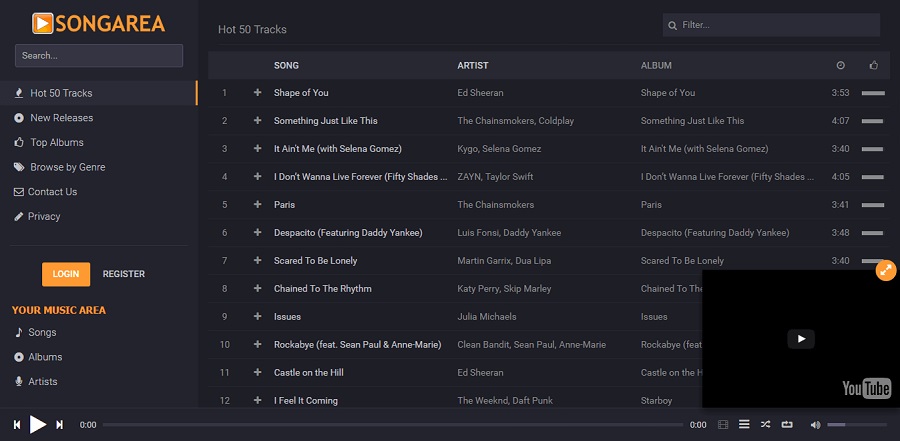Sort by ARTIST column header
Viewport: 900px width, 441px height.
[x=473, y=65]
